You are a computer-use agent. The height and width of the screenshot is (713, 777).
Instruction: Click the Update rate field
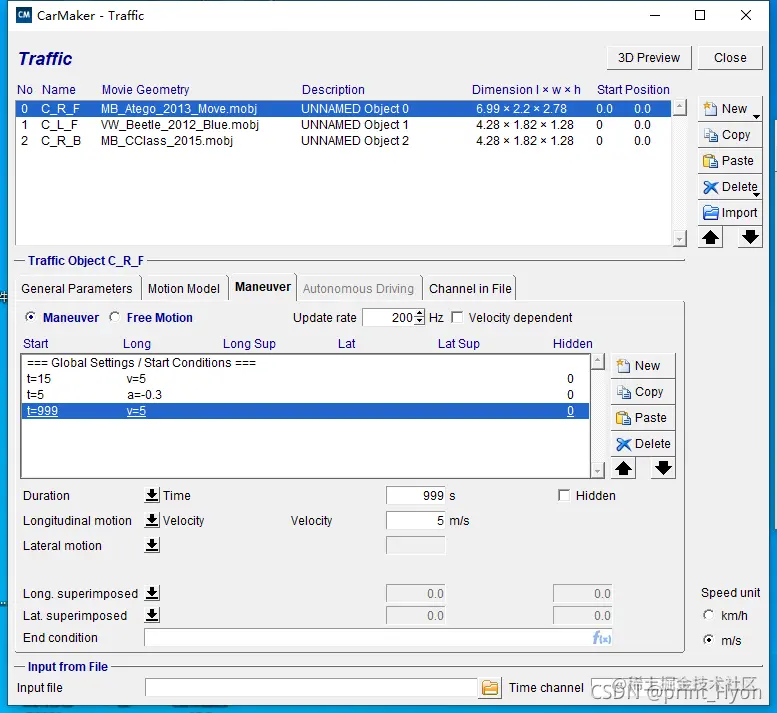point(389,317)
